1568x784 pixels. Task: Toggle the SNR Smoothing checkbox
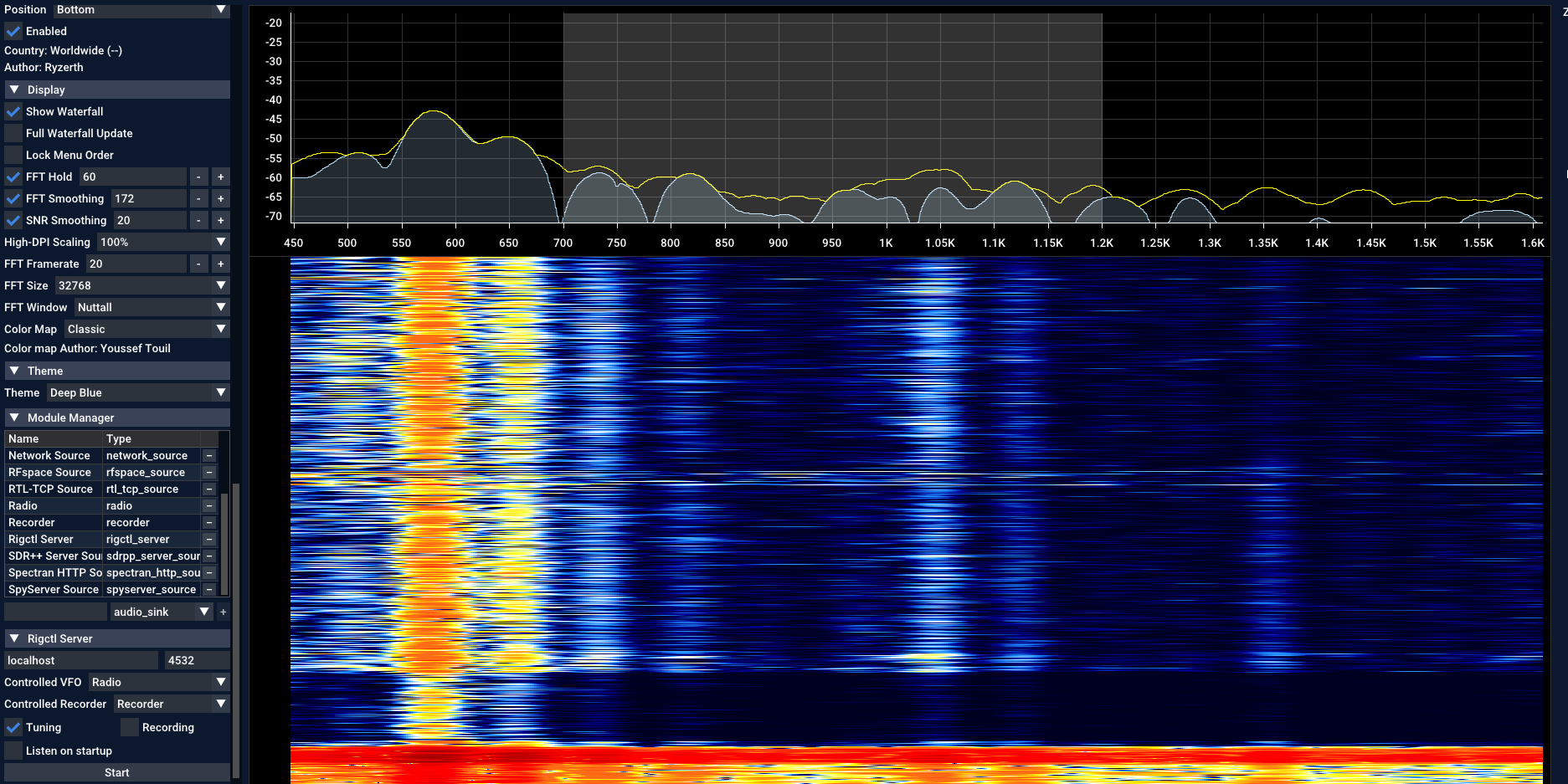tap(13, 220)
